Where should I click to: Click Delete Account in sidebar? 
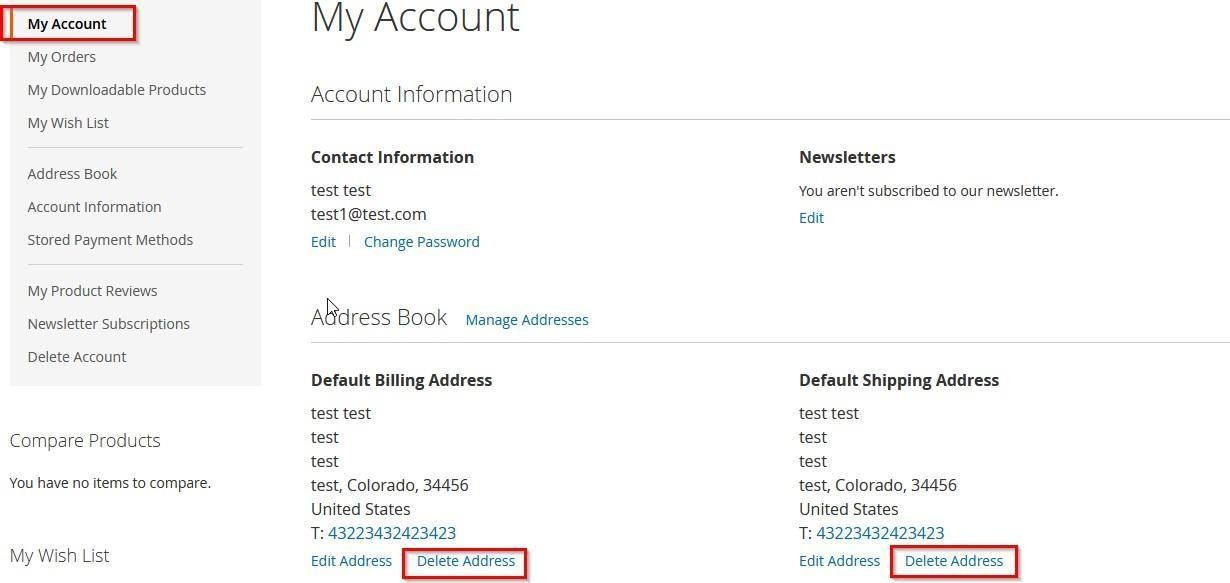pyautogui.click(x=76, y=357)
